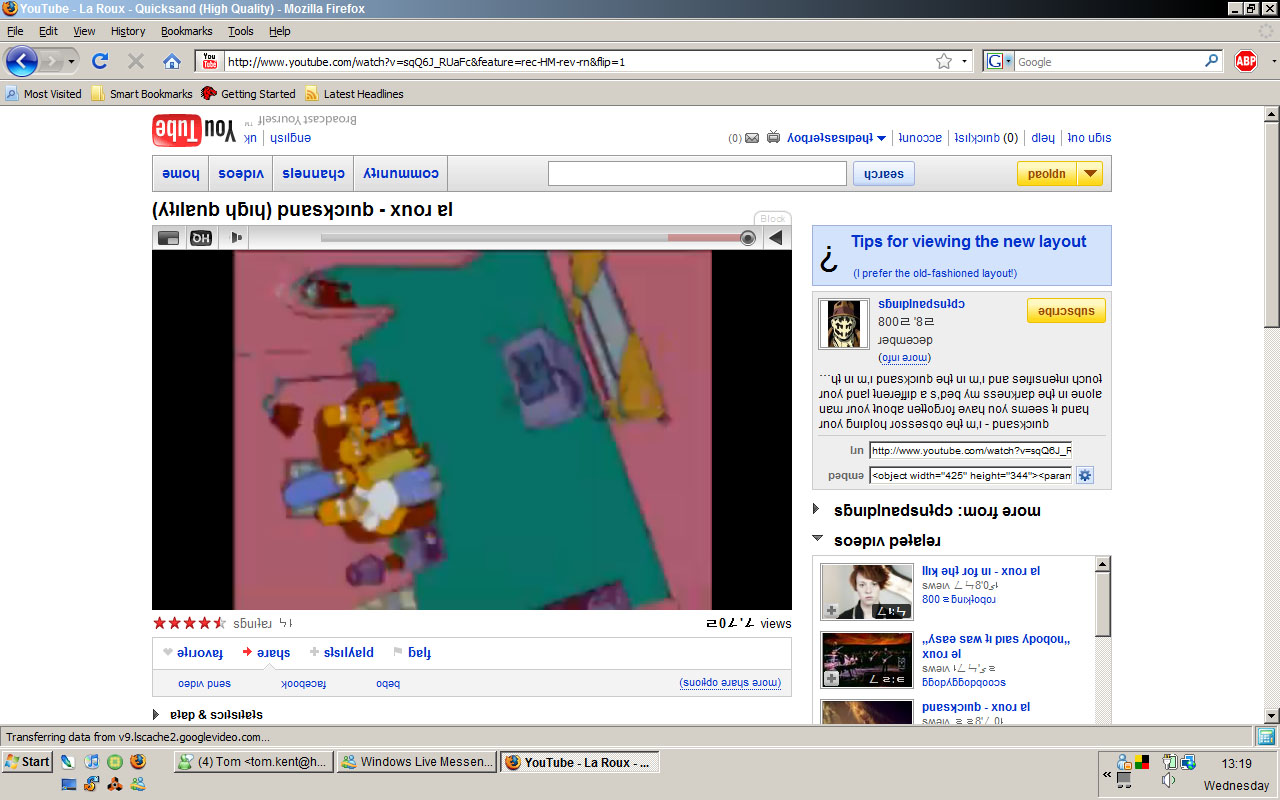
Task: Open 'Tips for viewing the new layout'
Action: click(968, 241)
